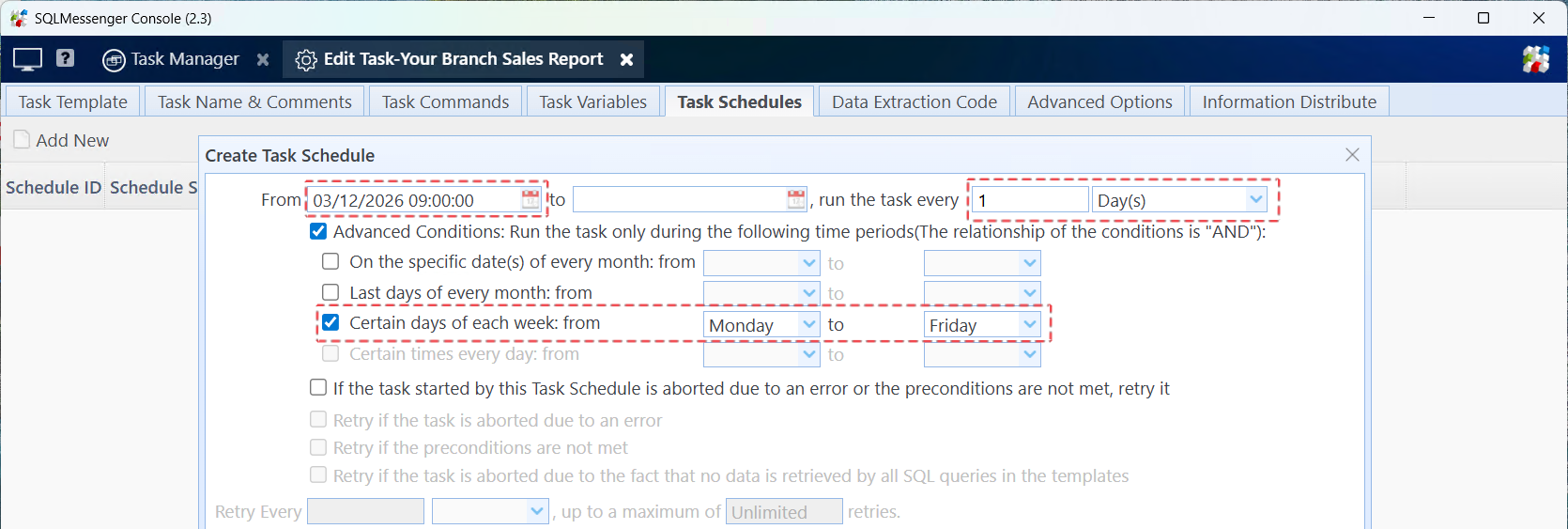Image resolution: width=1568 pixels, height=529 pixels.
Task: Click the run every interval number field
Action: click(1030, 199)
